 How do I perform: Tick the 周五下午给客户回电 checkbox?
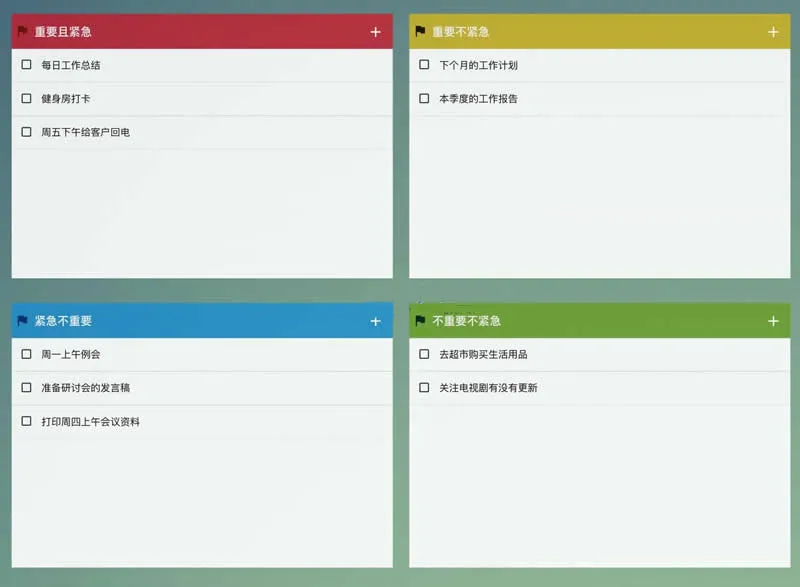(x=27, y=132)
